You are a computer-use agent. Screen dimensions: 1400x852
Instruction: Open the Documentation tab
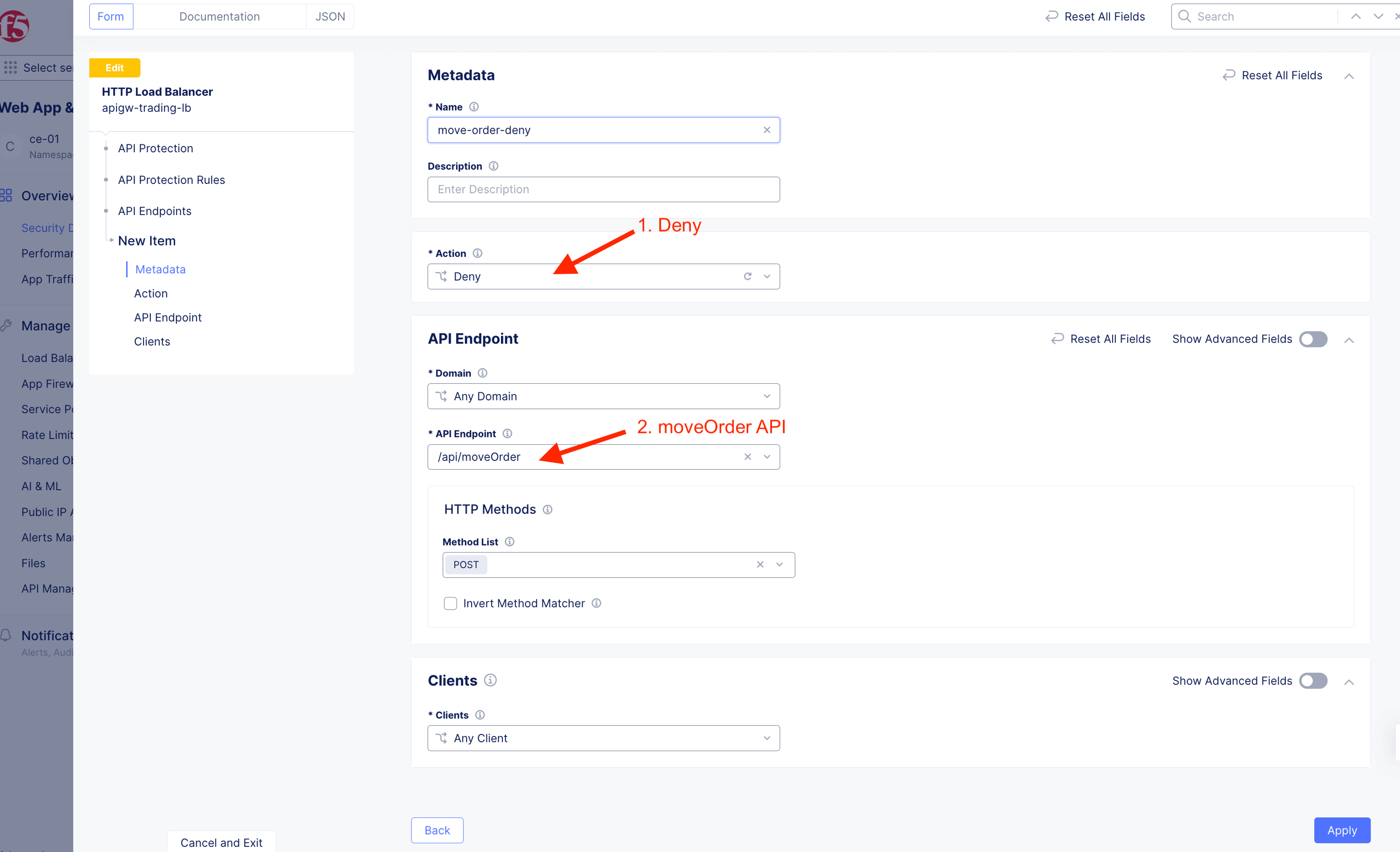tap(219, 17)
